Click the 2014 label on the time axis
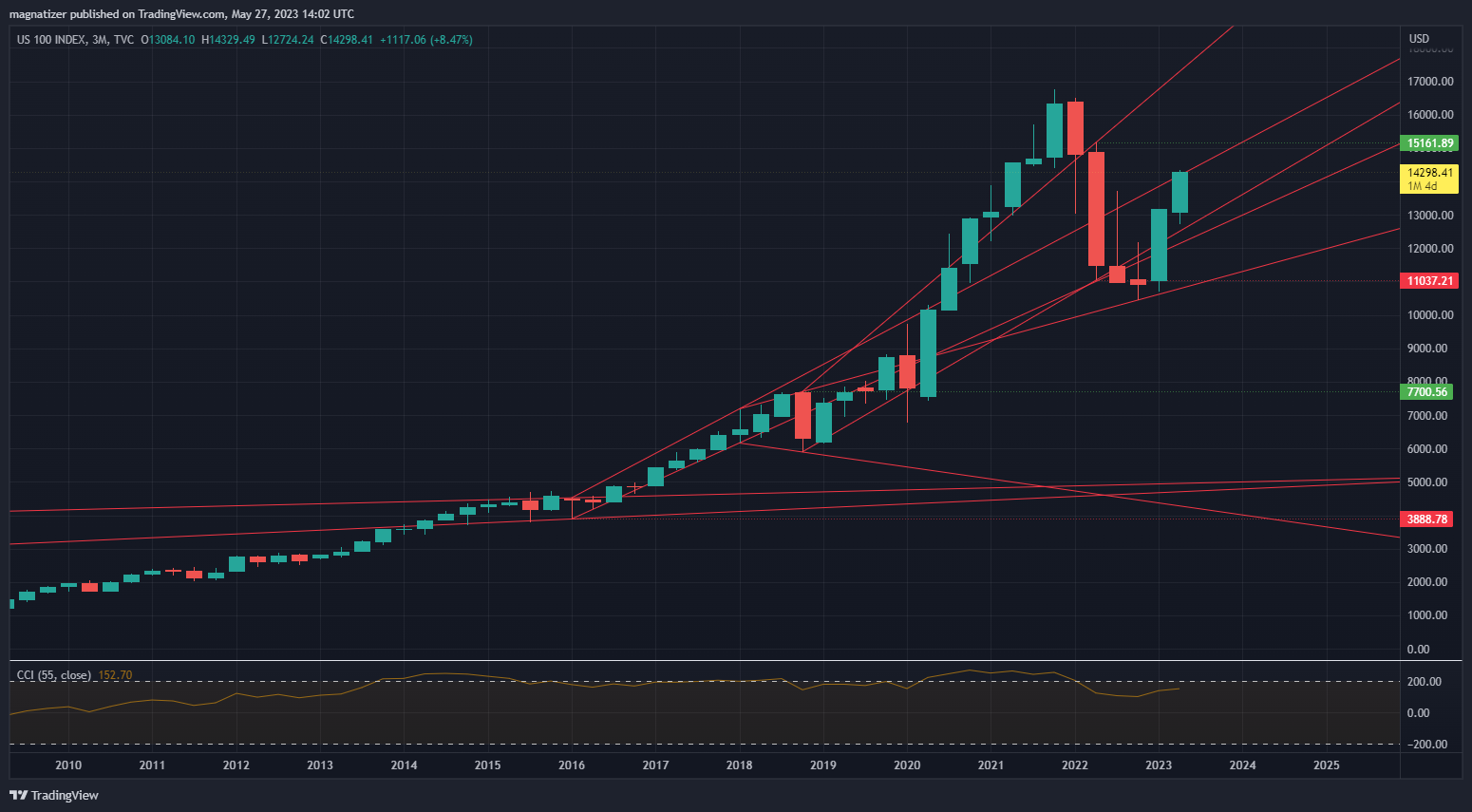Image resolution: width=1472 pixels, height=812 pixels. click(x=404, y=765)
